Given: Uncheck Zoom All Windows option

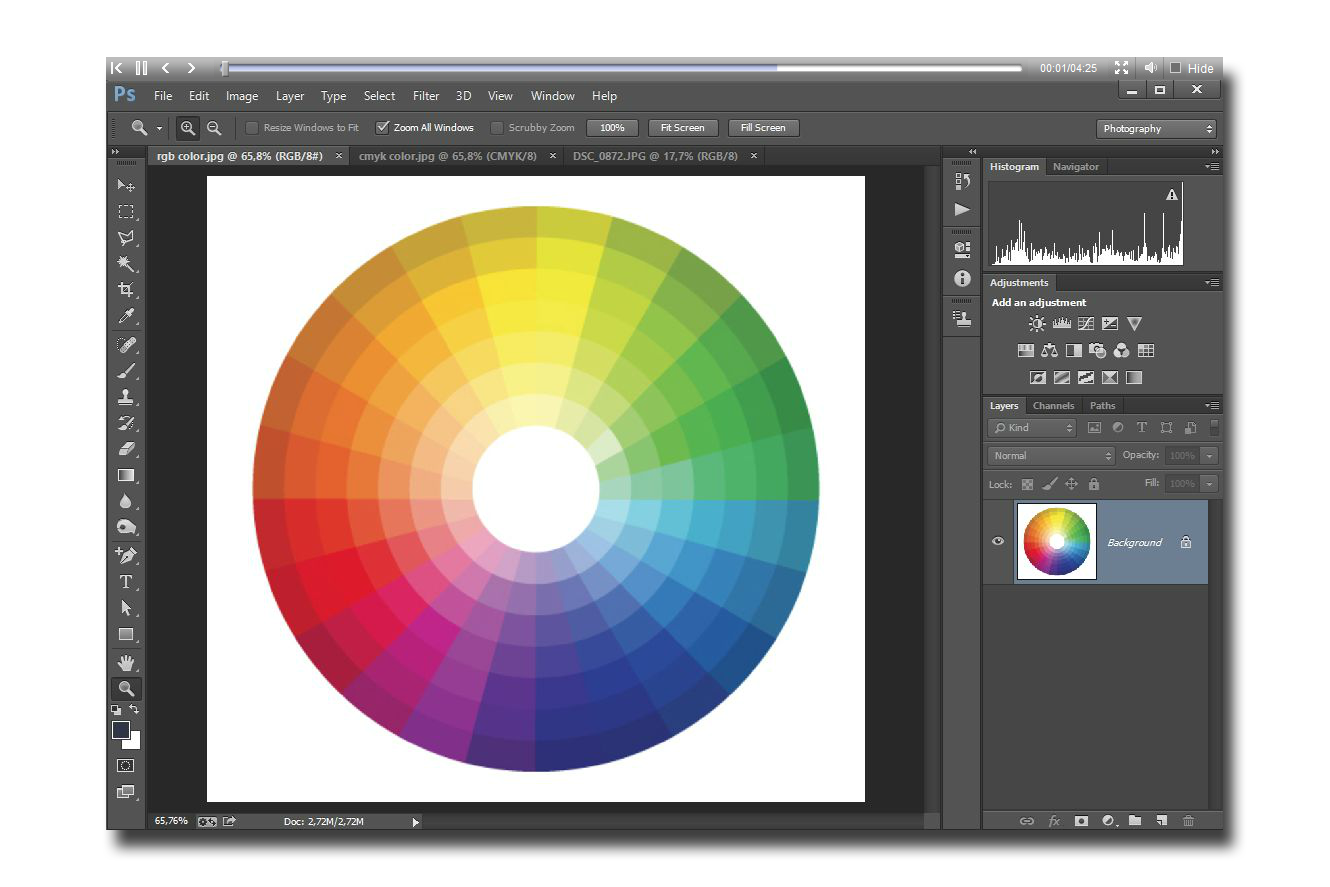Looking at the screenshot, I should (382, 128).
